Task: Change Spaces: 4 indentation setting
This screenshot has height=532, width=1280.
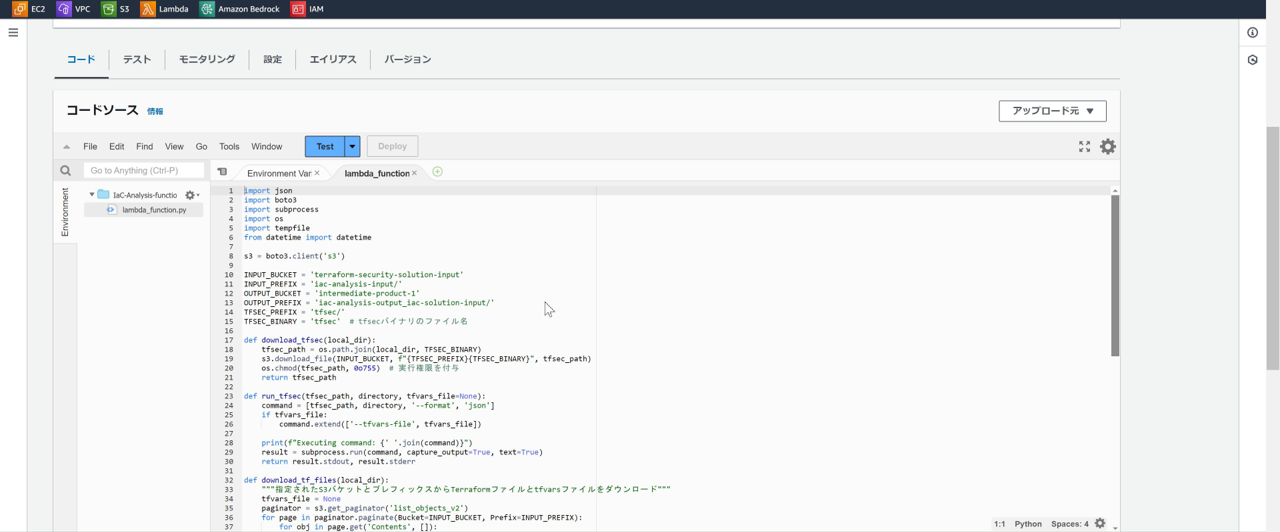Action: (1070, 524)
